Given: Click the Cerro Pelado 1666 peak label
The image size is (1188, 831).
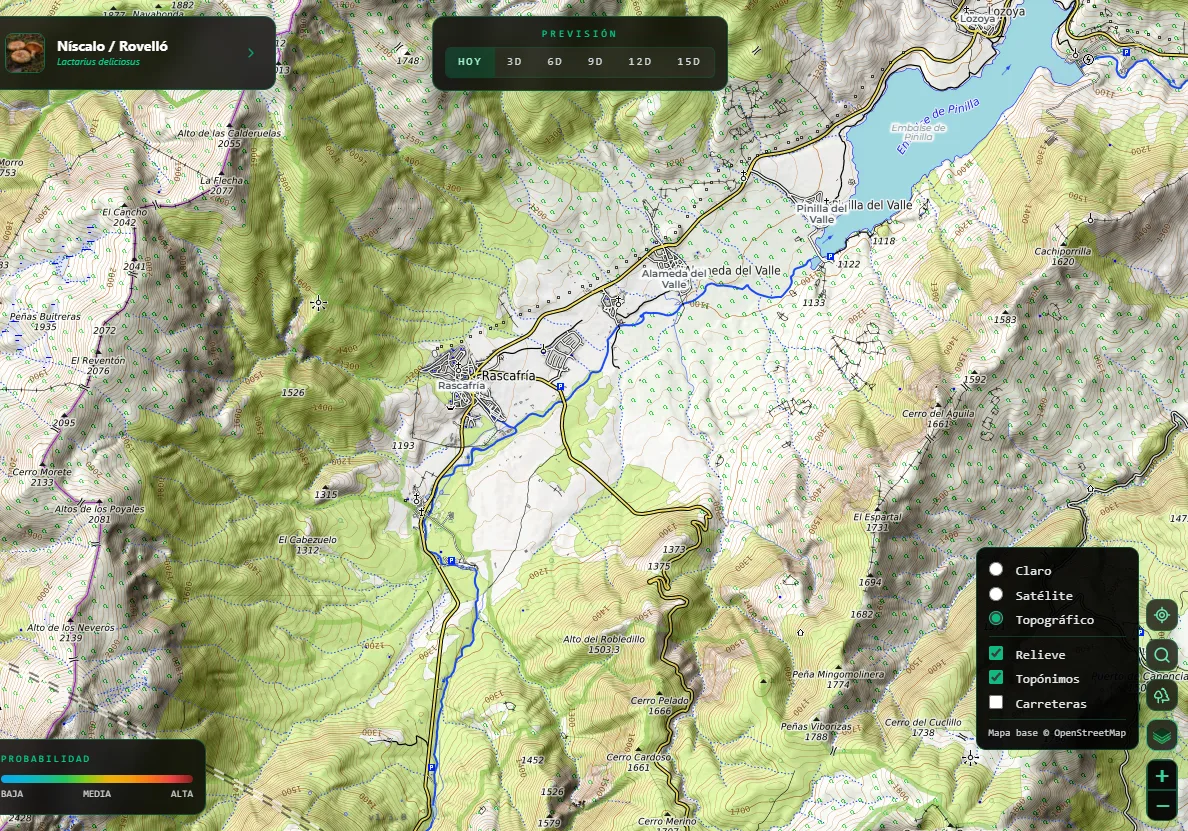Looking at the screenshot, I should [660, 705].
